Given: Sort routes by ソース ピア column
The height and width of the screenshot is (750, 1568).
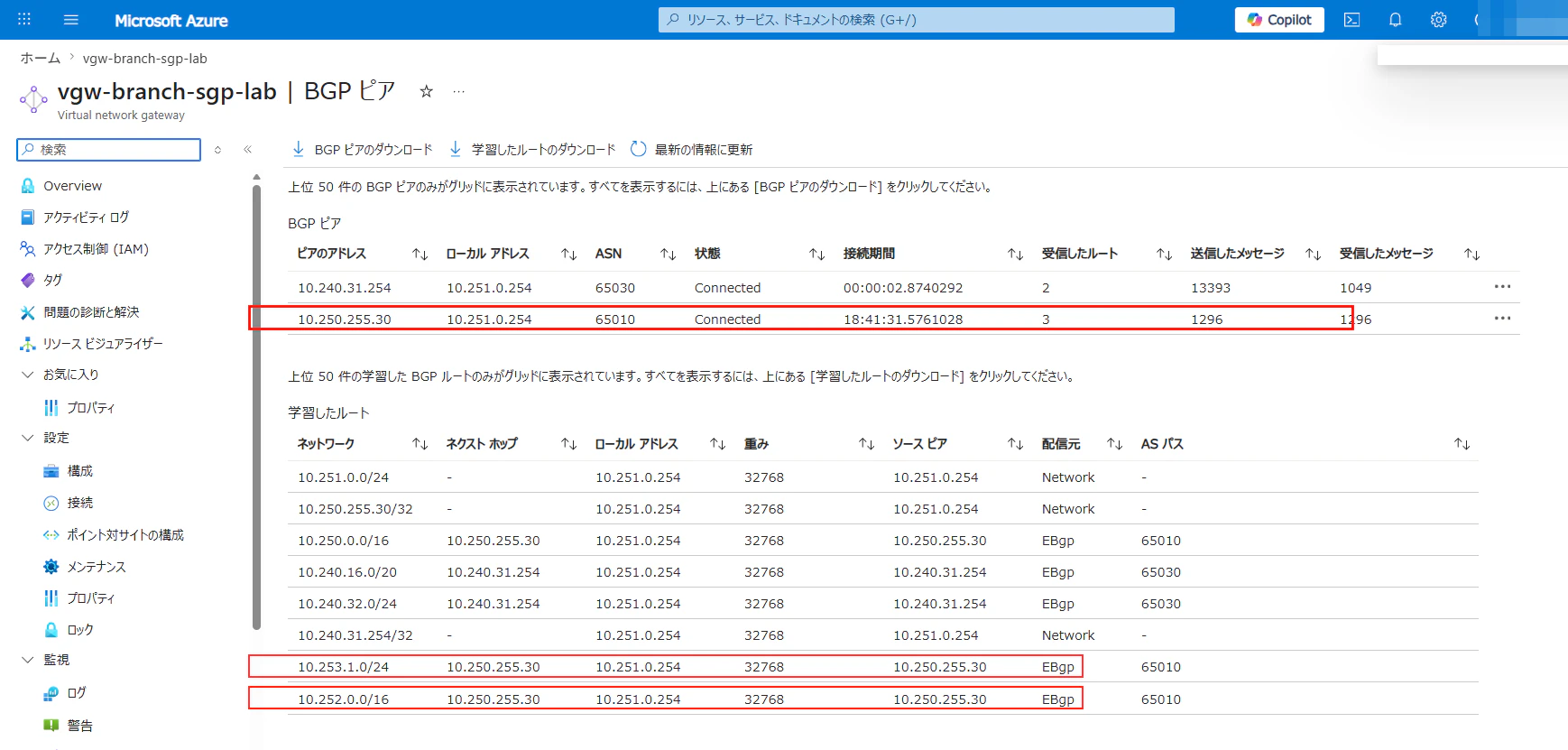Looking at the screenshot, I should 1015,444.
